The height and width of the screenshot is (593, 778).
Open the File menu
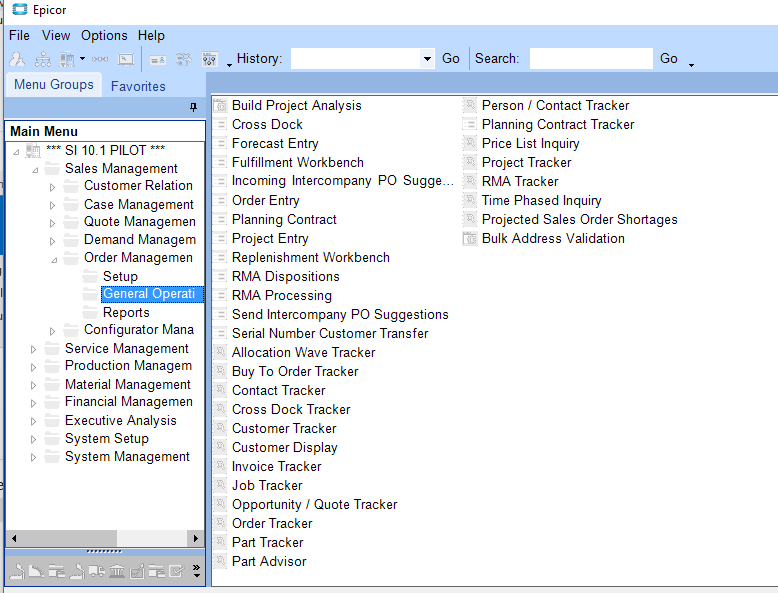[x=19, y=36]
